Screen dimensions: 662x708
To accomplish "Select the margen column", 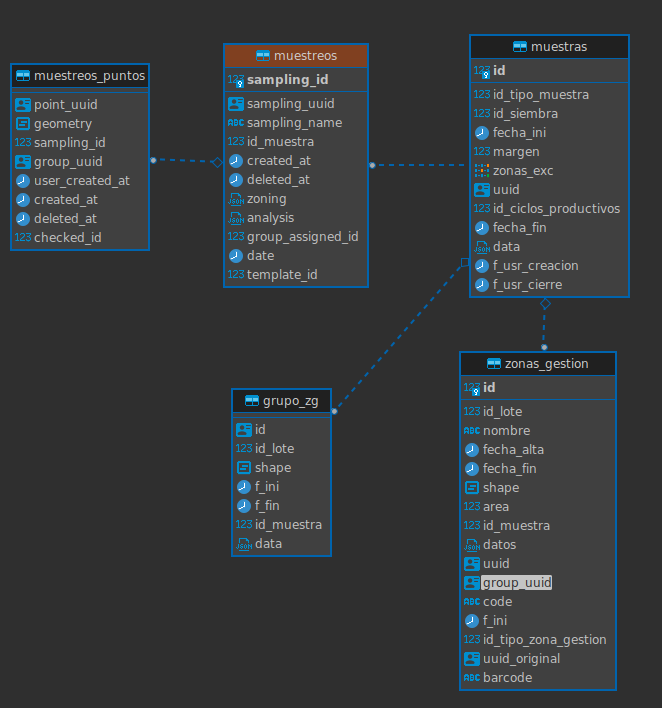I will (x=516, y=152).
